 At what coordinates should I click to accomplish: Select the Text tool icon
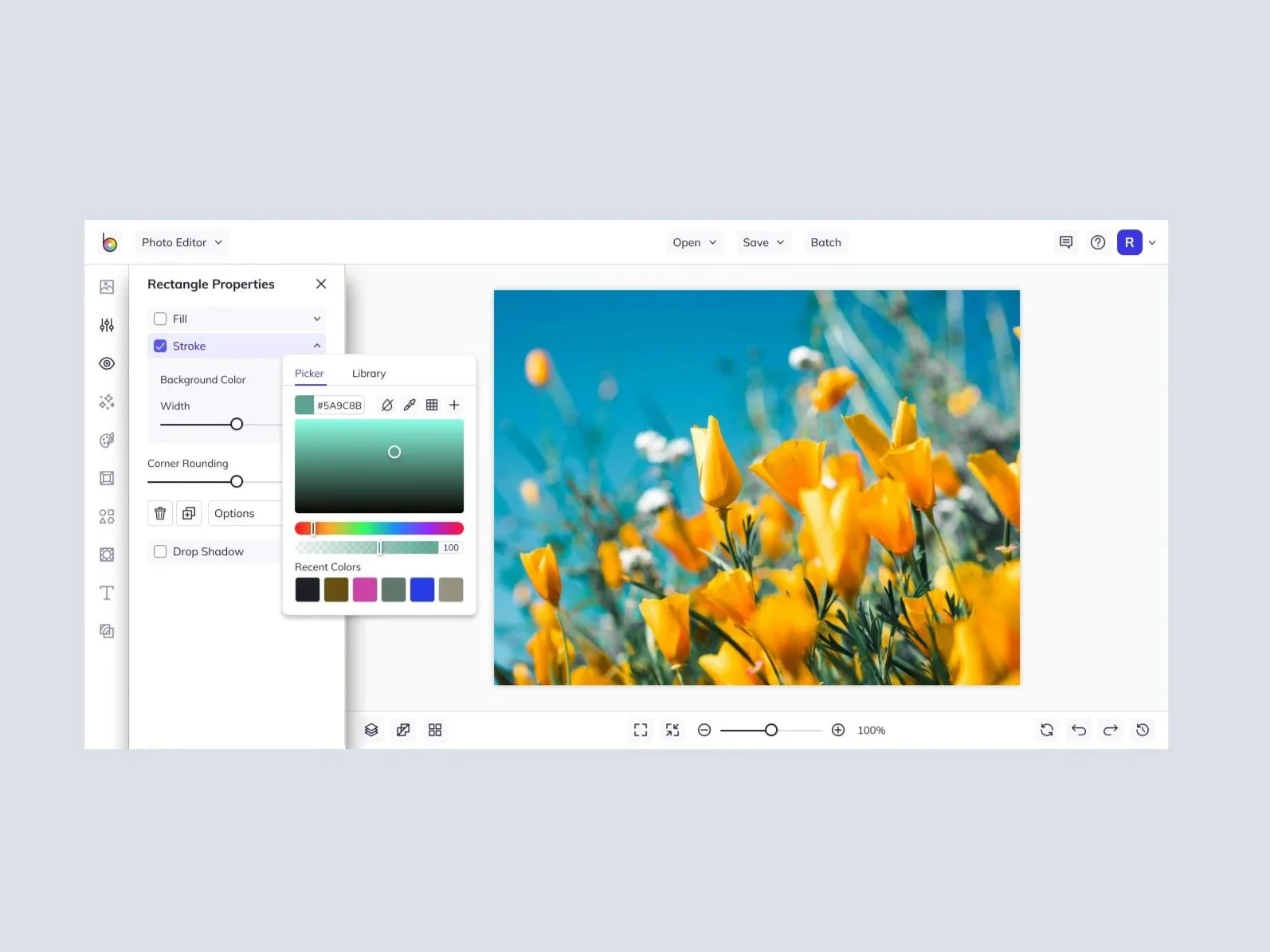[107, 593]
